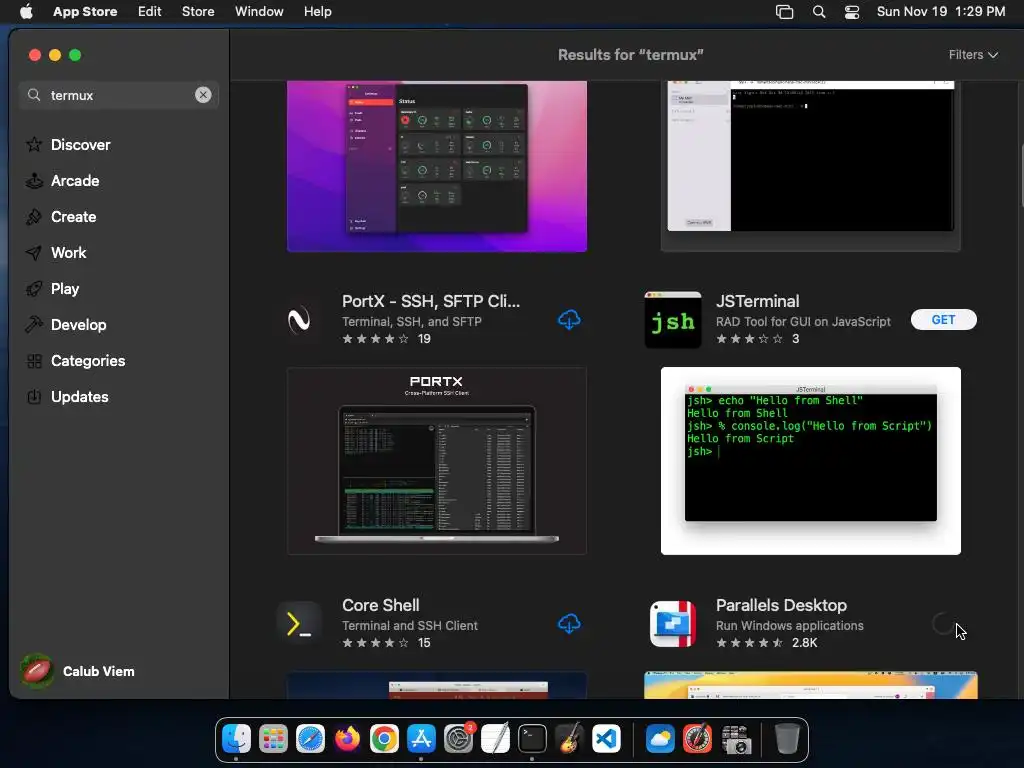Open Disk Diag gauge app in Dock
Image resolution: width=1024 pixels, height=768 pixels.
point(697,739)
